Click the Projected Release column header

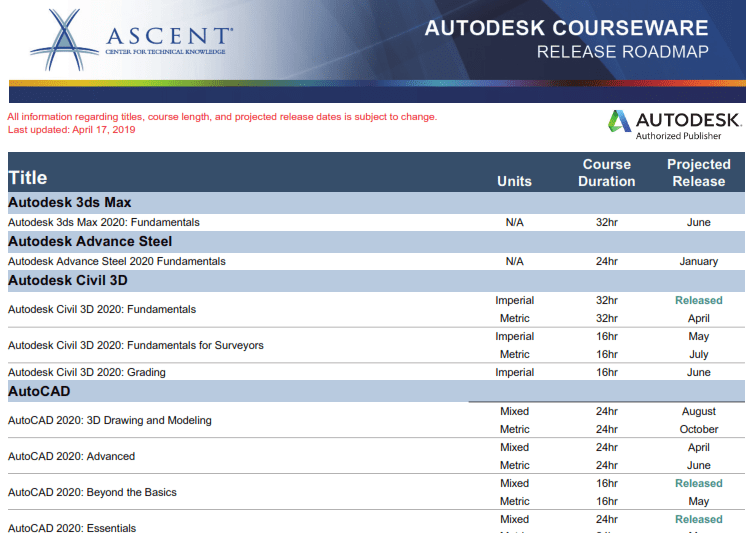click(x=698, y=172)
